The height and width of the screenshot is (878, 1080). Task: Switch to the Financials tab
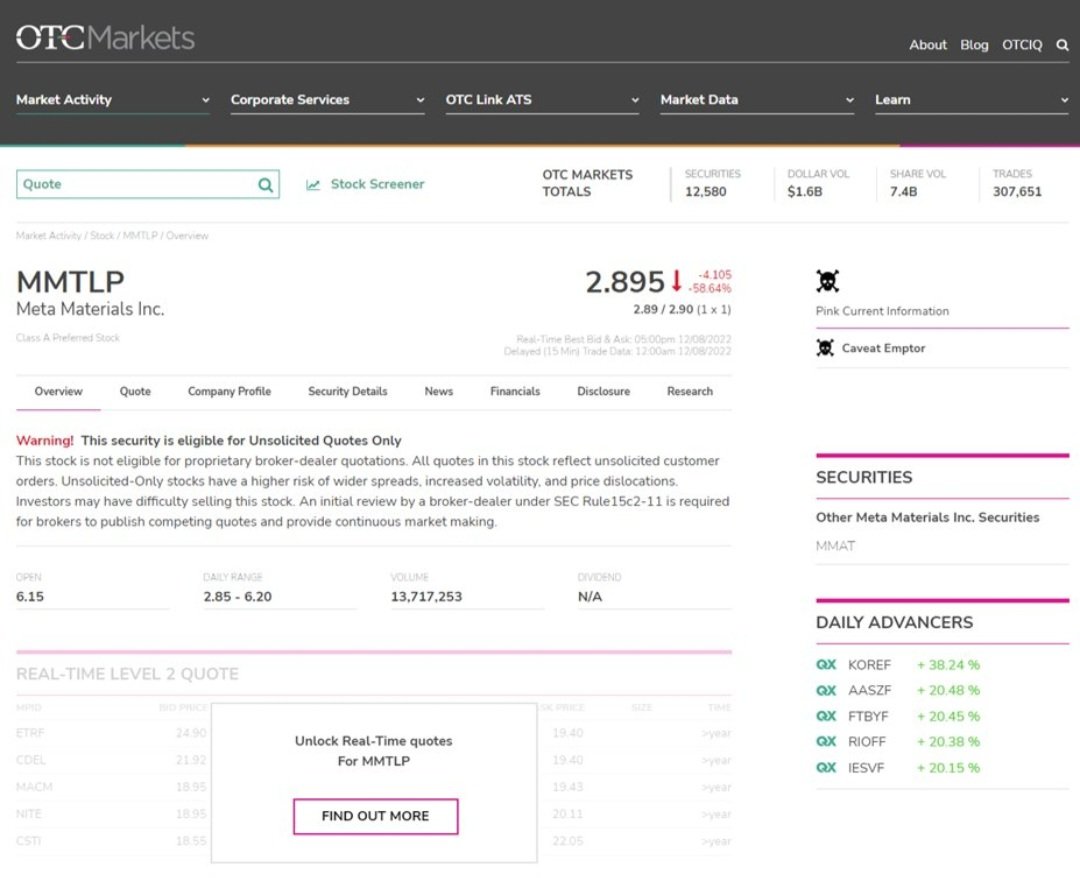[515, 391]
